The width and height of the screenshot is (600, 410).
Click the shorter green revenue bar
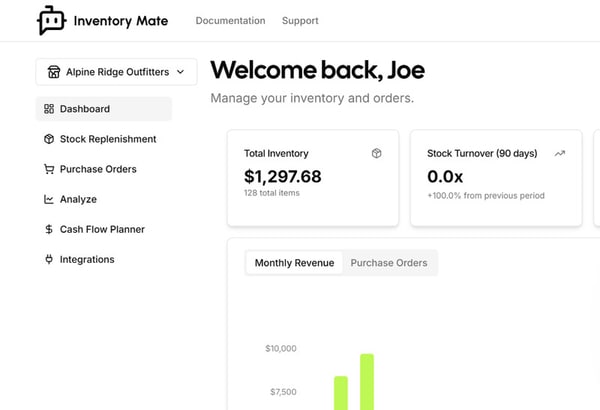pos(341,393)
